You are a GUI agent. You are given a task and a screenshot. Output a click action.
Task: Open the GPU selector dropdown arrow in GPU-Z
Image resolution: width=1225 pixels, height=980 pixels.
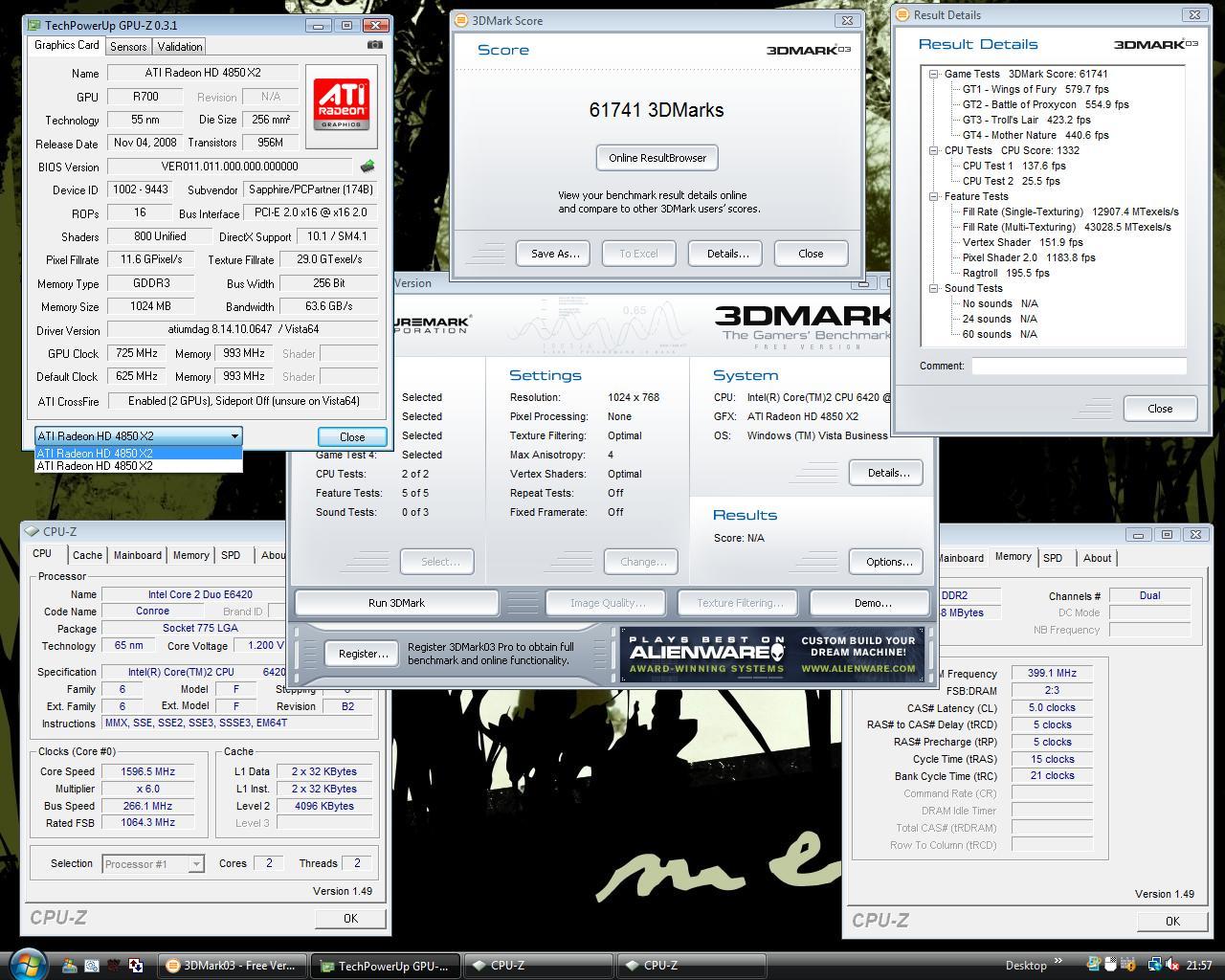234,436
